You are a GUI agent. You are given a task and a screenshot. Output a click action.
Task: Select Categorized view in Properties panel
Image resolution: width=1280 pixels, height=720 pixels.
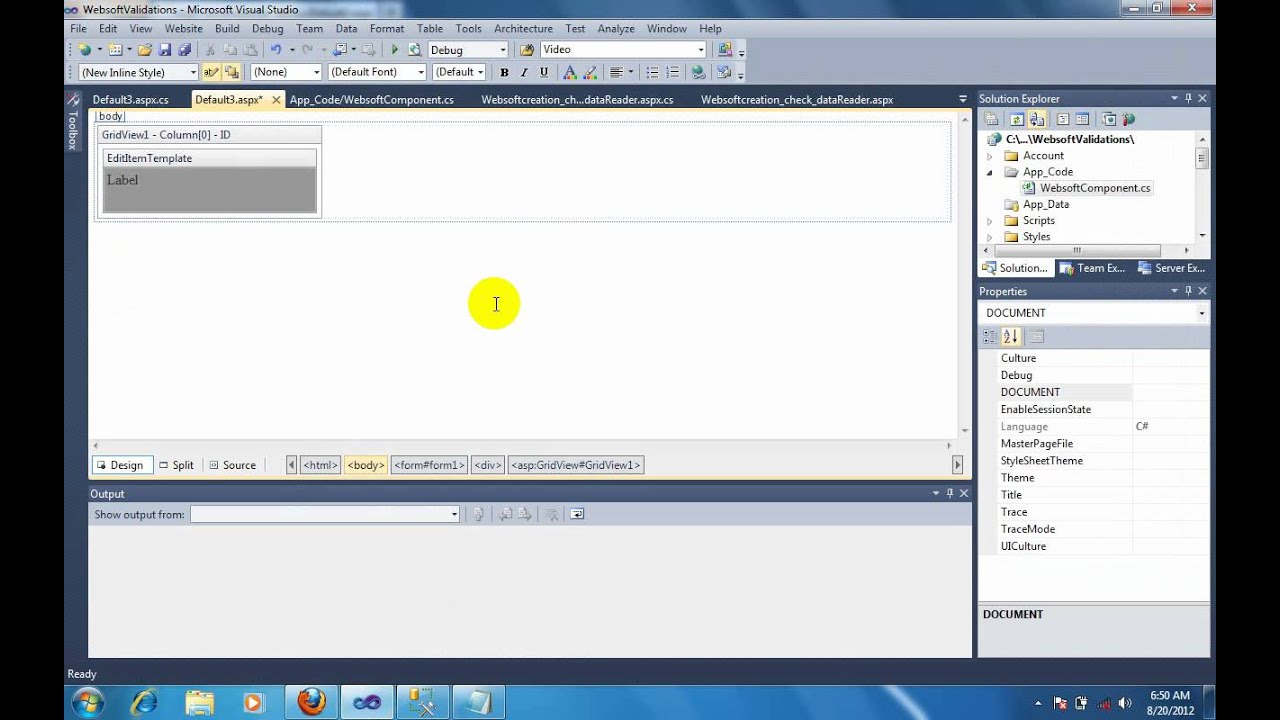click(990, 337)
